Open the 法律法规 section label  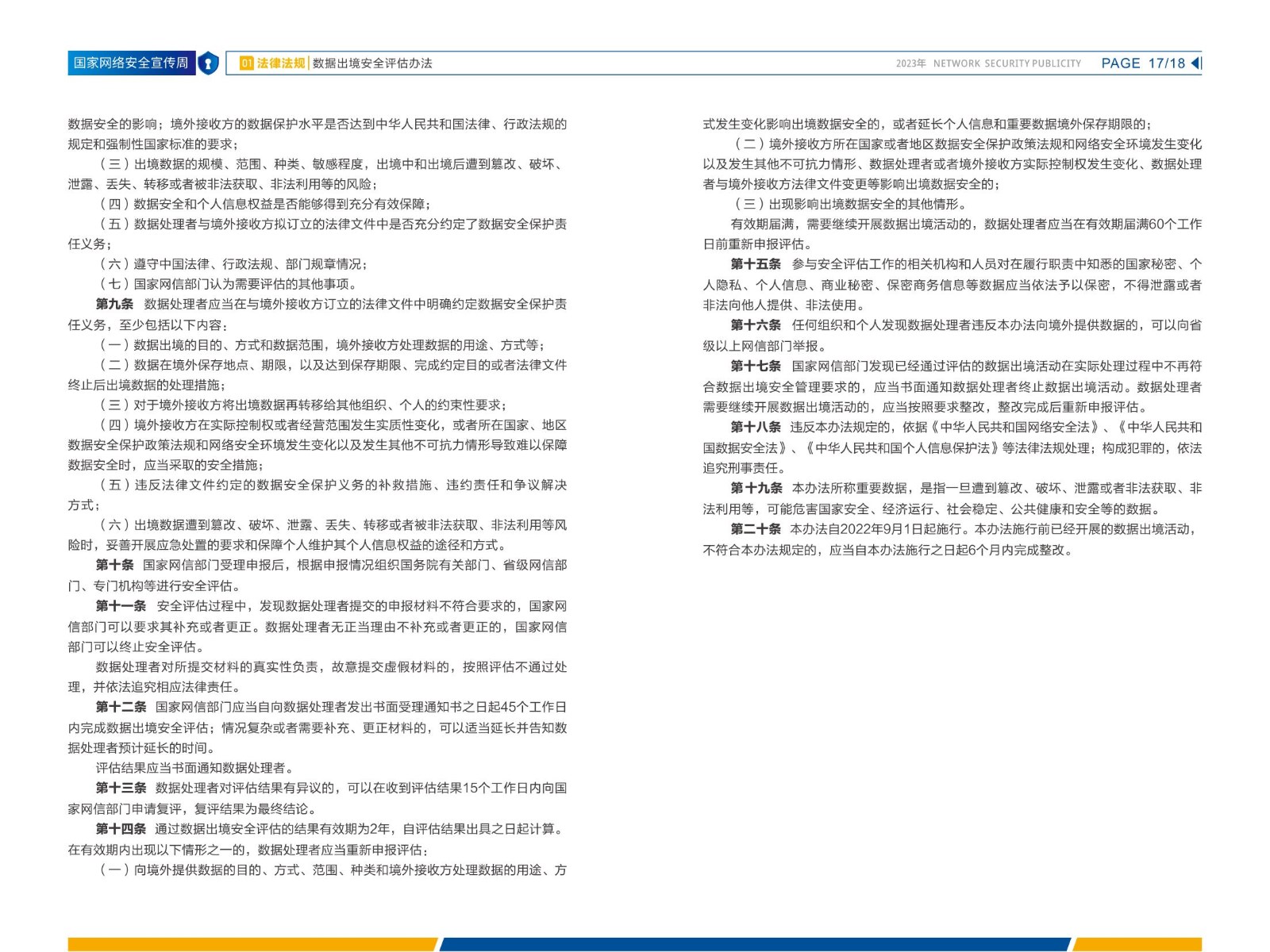[281, 63]
